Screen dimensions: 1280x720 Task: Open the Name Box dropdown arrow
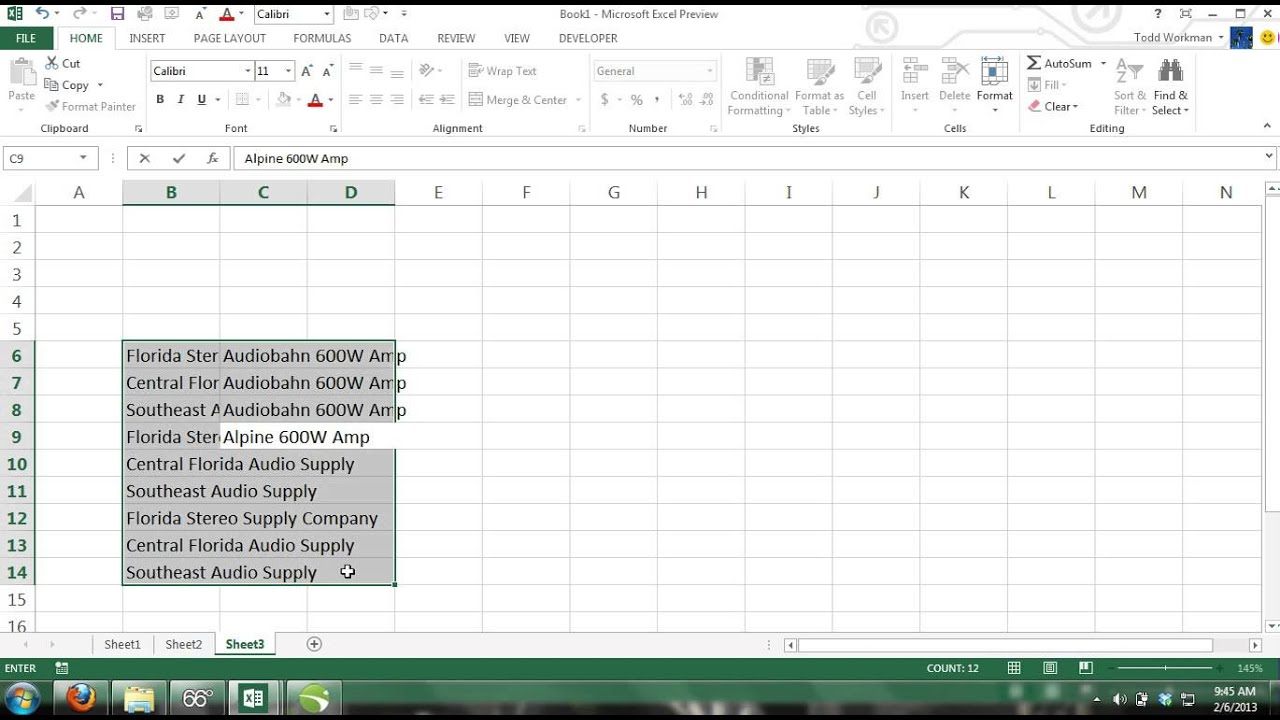coord(84,158)
